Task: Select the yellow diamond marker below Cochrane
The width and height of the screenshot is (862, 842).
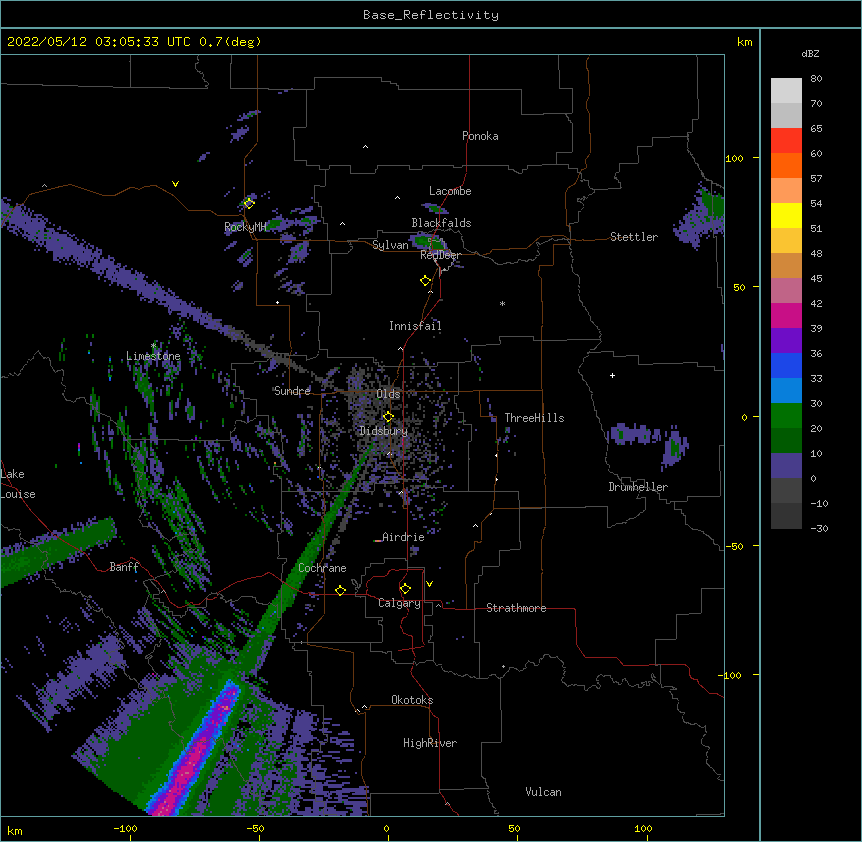Action: 340,590
